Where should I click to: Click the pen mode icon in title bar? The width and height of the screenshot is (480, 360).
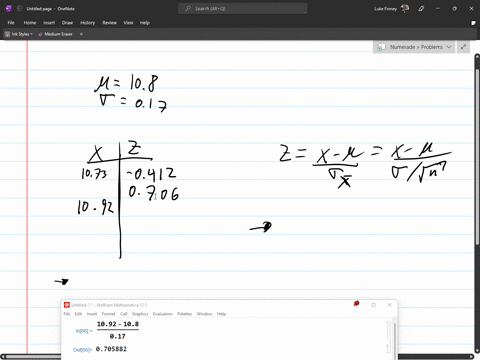[x=421, y=9]
